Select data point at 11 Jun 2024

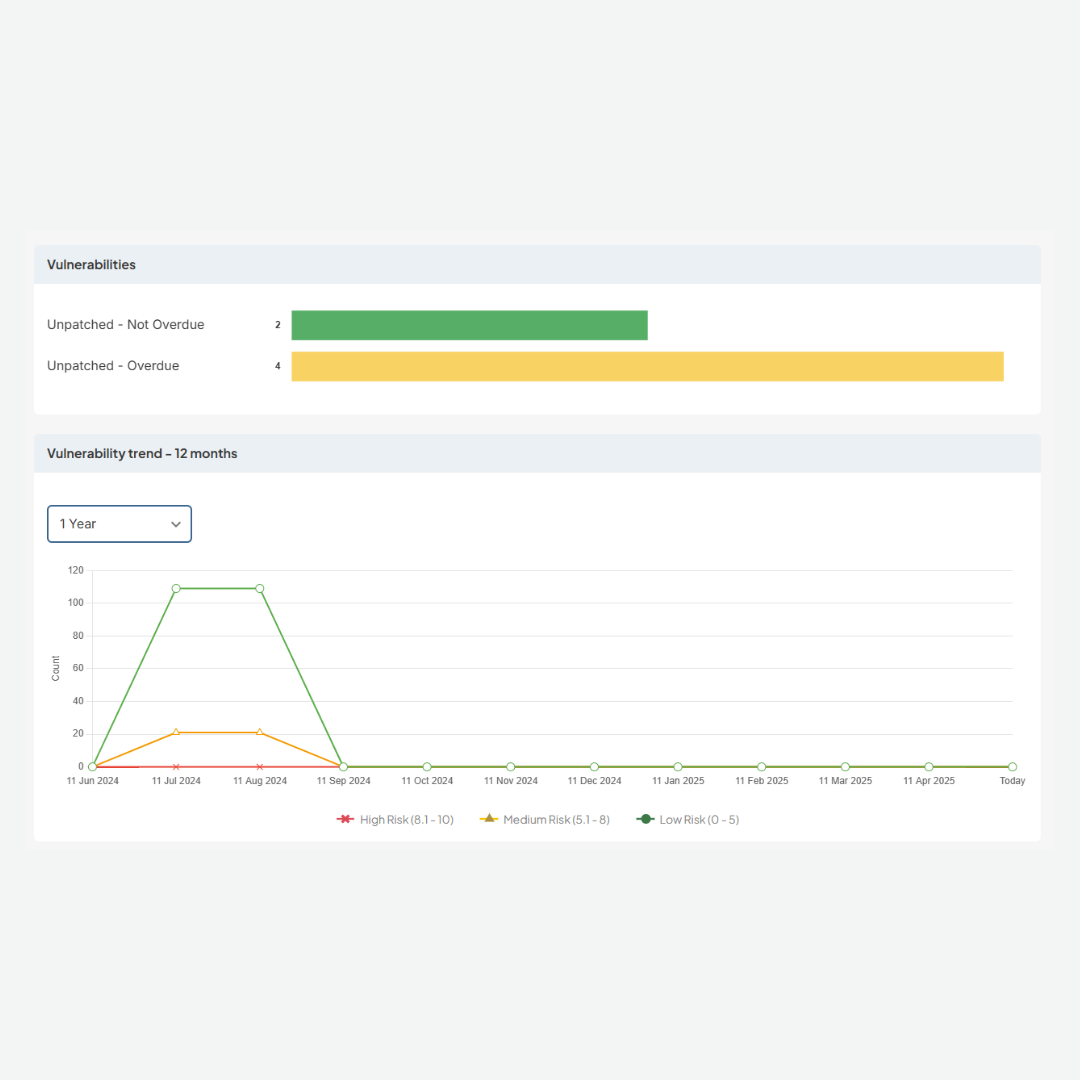tap(92, 767)
